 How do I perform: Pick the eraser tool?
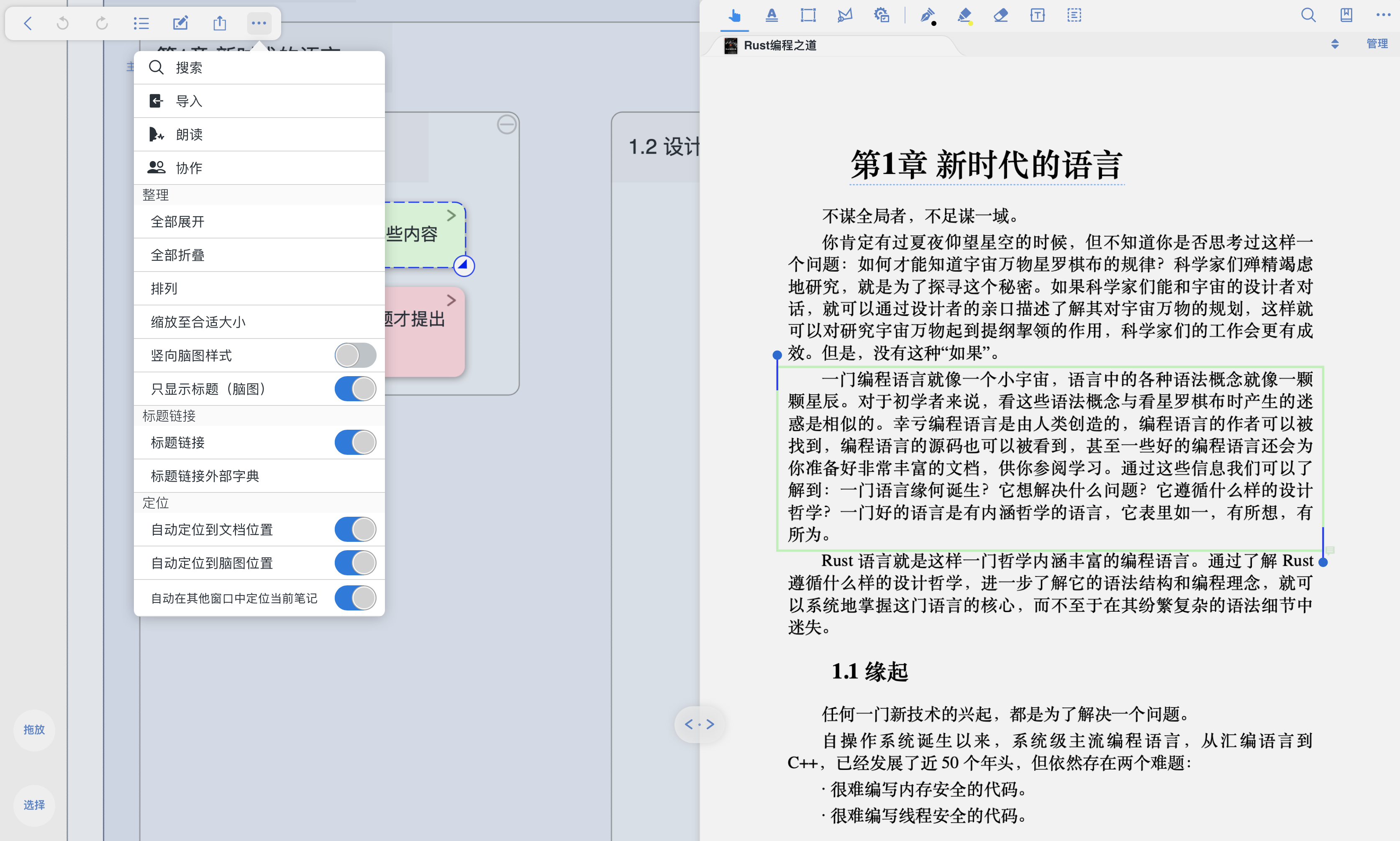click(x=1000, y=15)
